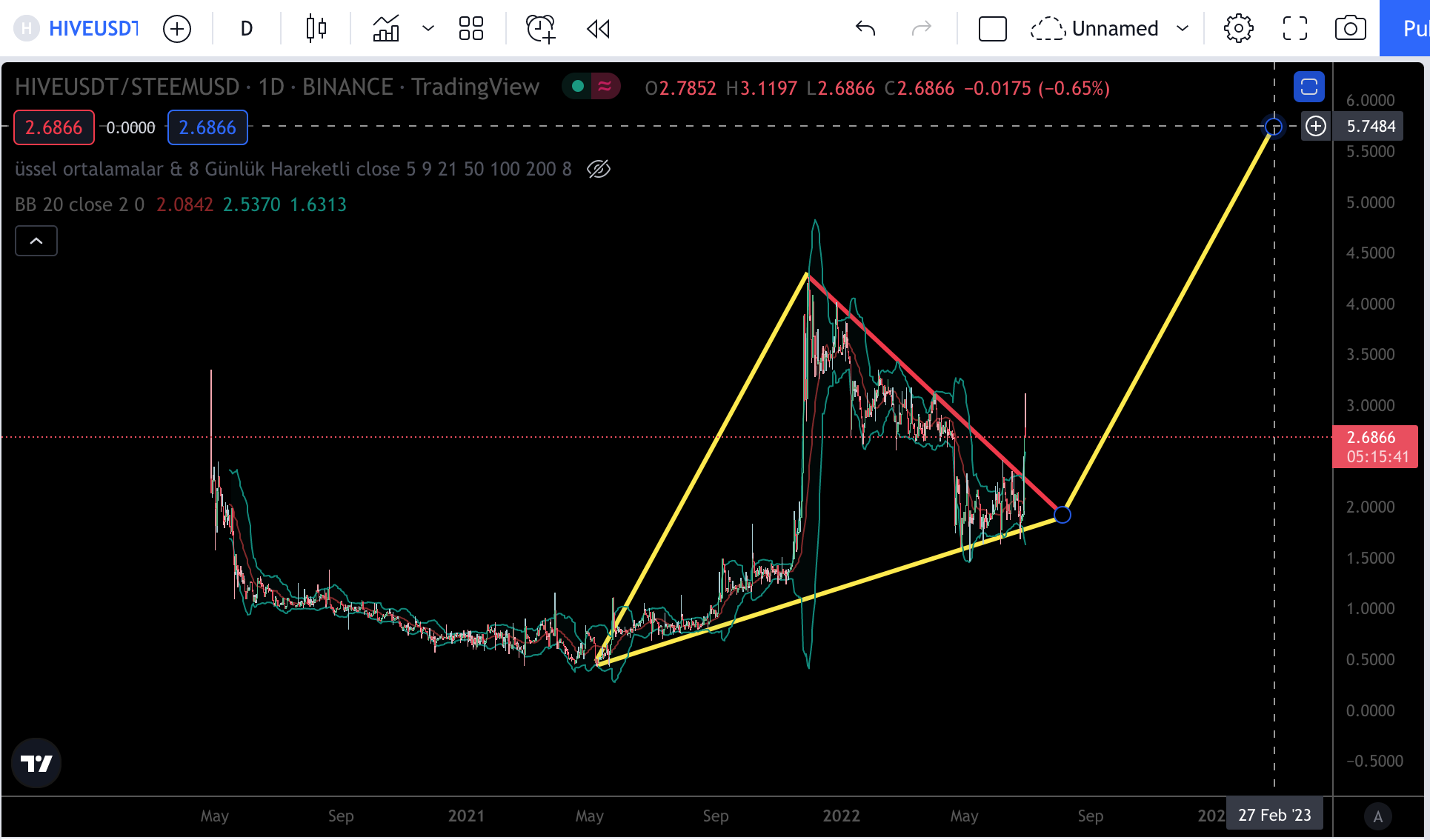Click the blue Publish button
Viewport: 1430px width, 840px height.
pyautogui.click(x=1406, y=29)
